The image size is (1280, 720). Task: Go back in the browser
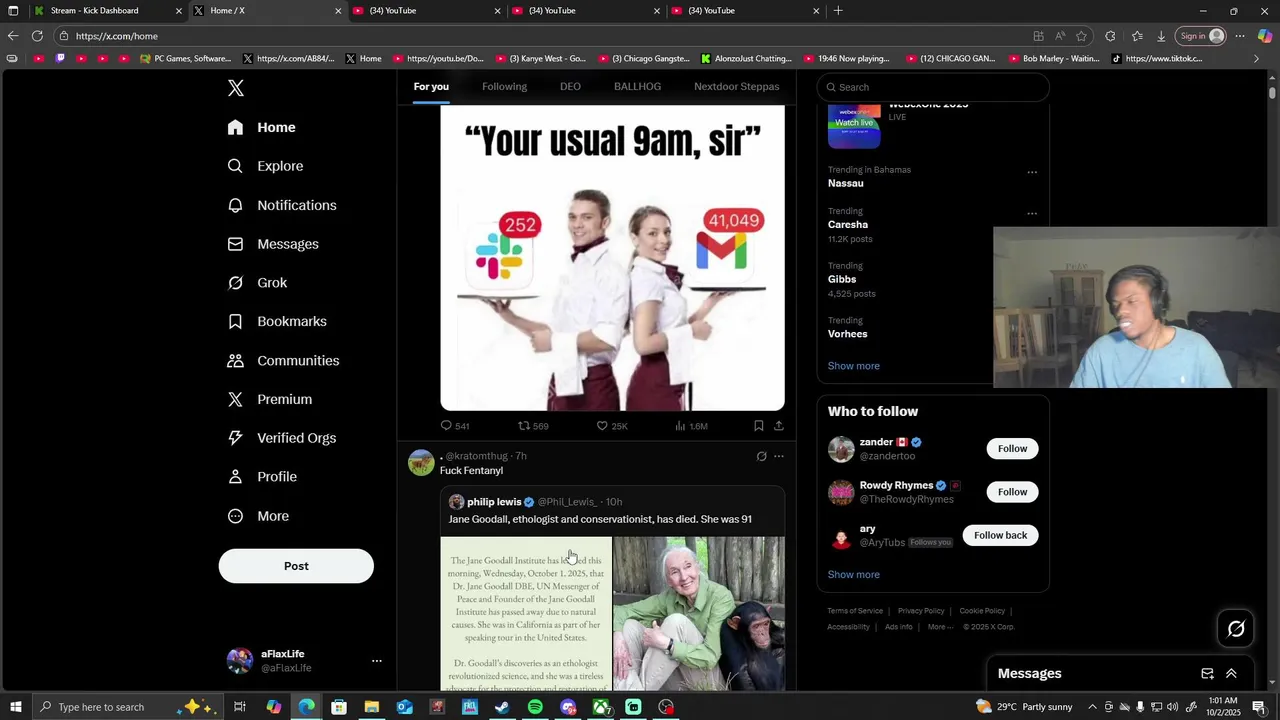(x=13, y=36)
